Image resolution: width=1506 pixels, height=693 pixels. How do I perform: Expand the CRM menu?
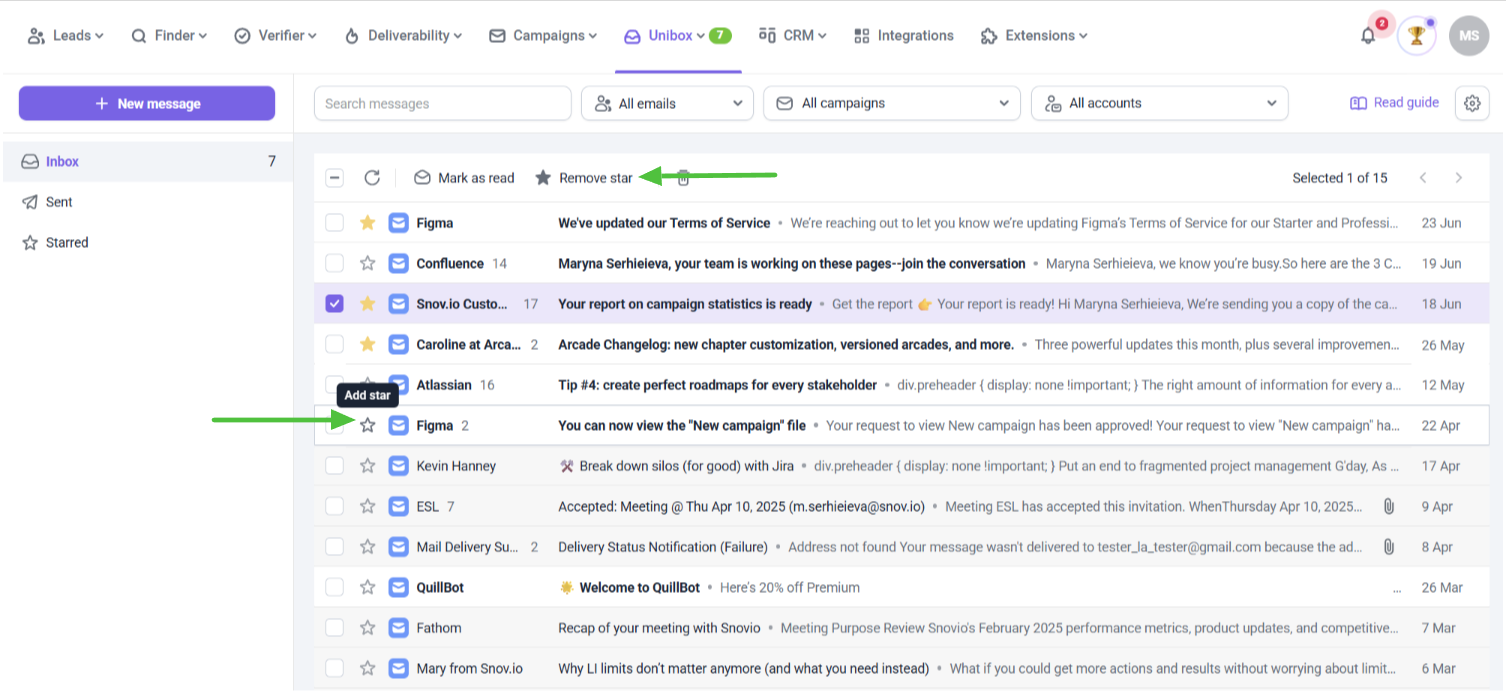click(793, 36)
